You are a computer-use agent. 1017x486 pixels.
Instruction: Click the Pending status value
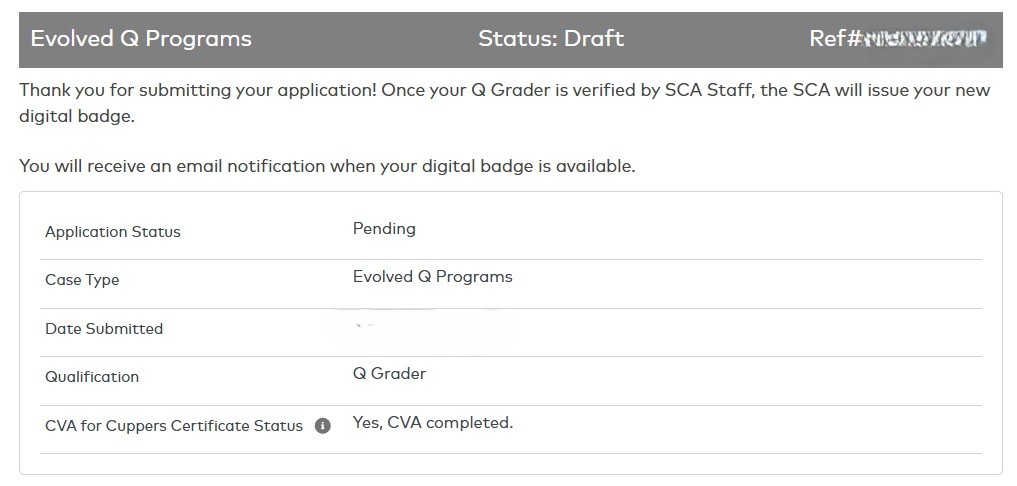384,228
